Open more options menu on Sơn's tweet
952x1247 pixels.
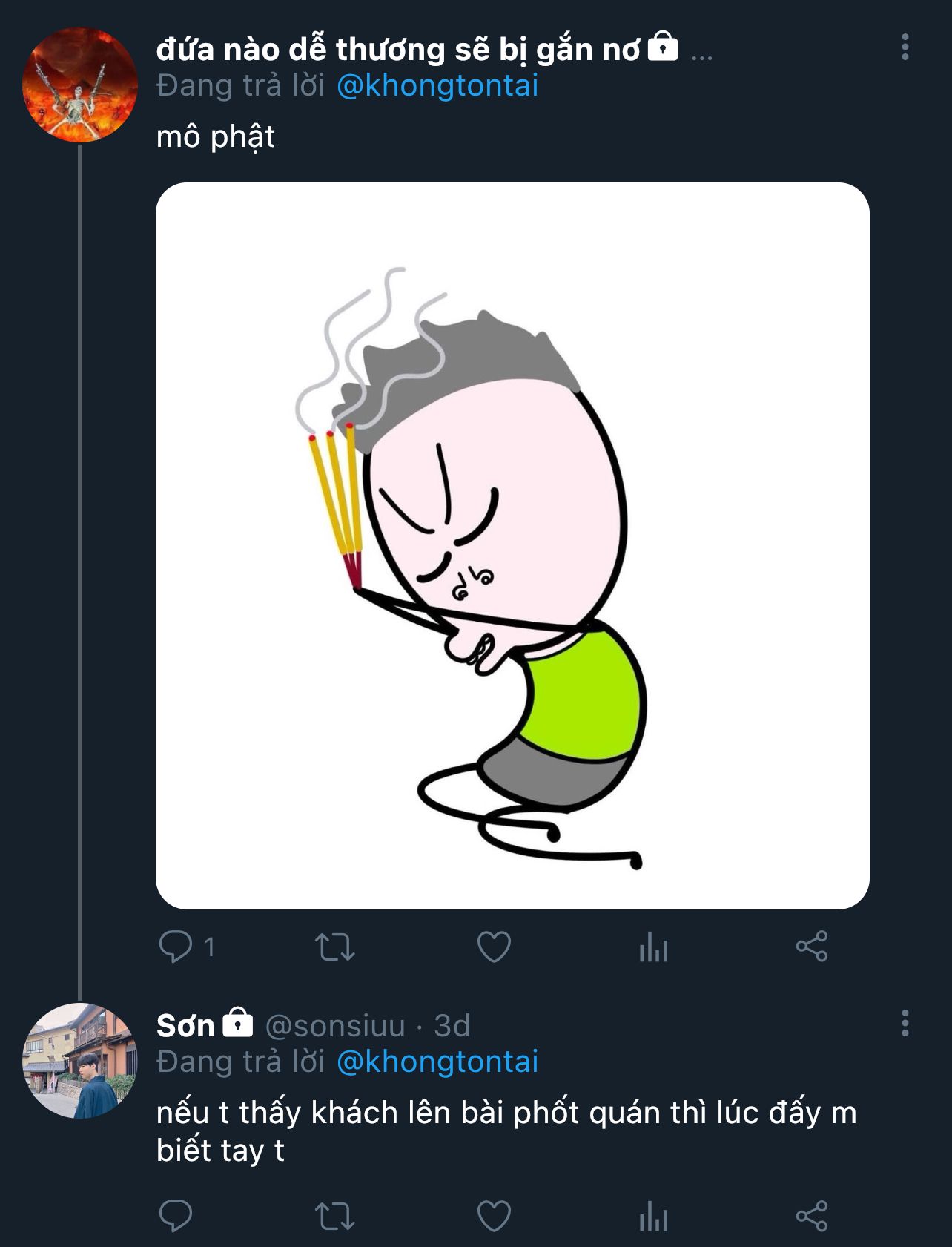tap(905, 1023)
